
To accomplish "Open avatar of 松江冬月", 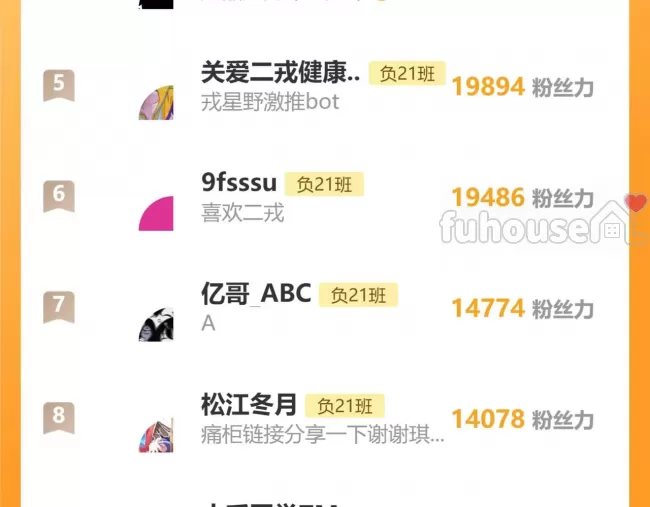I will 156,435.
